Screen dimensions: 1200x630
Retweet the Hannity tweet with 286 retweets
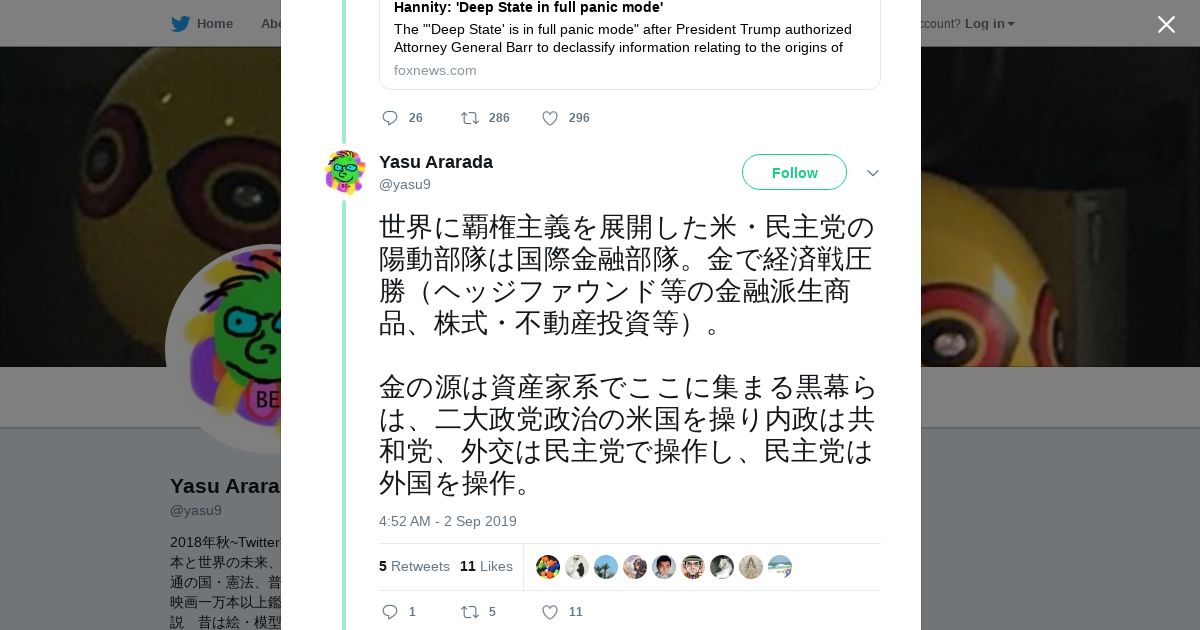click(x=469, y=118)
